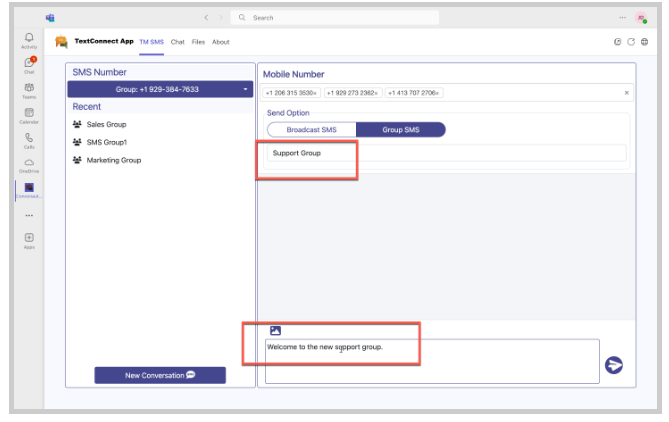Image resolution: width=669 pixels, height=422 pixels.
Task: Remove the +1 206 315 3530 number tag
Action: (x=316, y=93)
